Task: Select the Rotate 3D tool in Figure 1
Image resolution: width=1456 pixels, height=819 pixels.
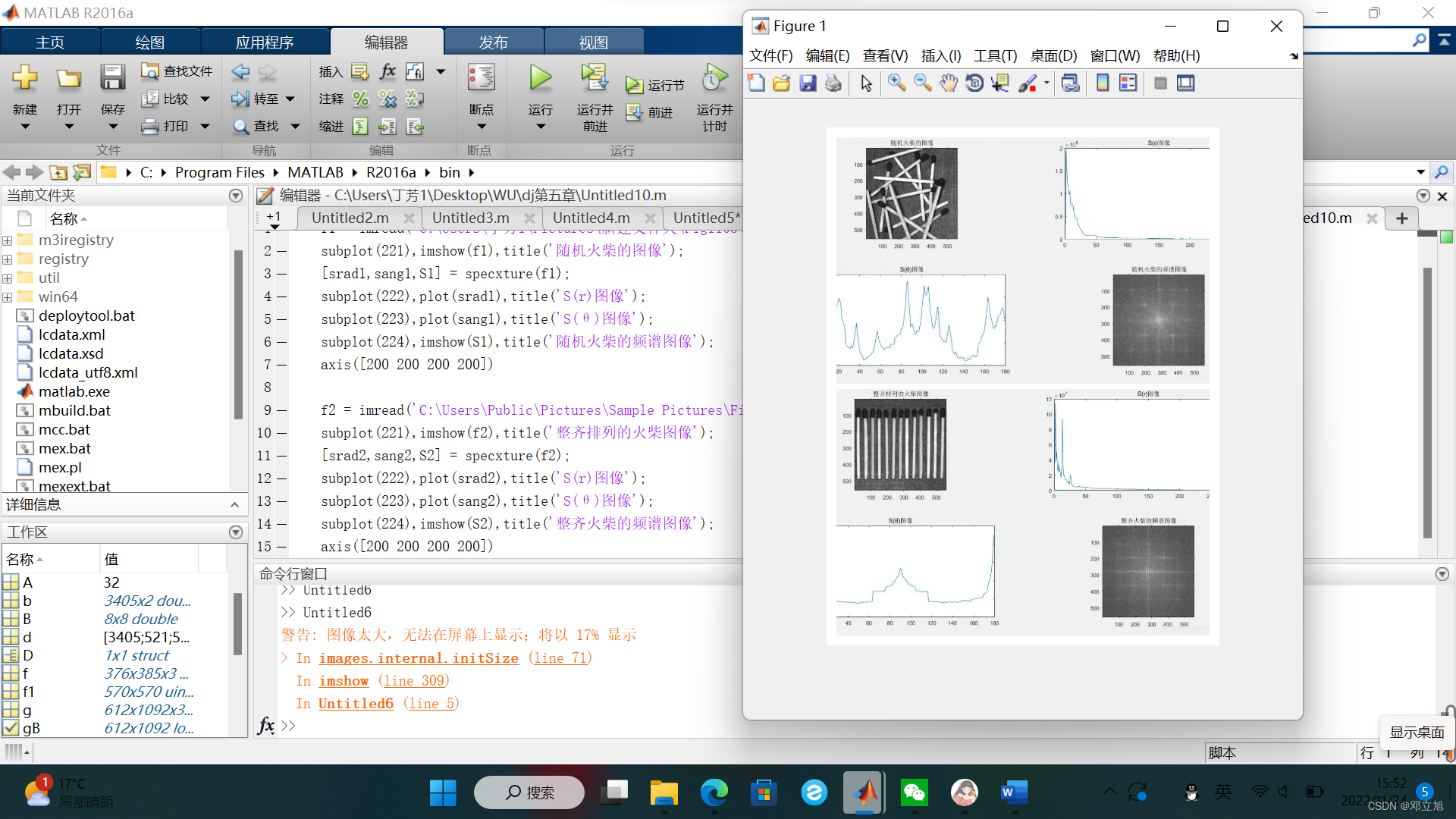Action: point(974,83)
